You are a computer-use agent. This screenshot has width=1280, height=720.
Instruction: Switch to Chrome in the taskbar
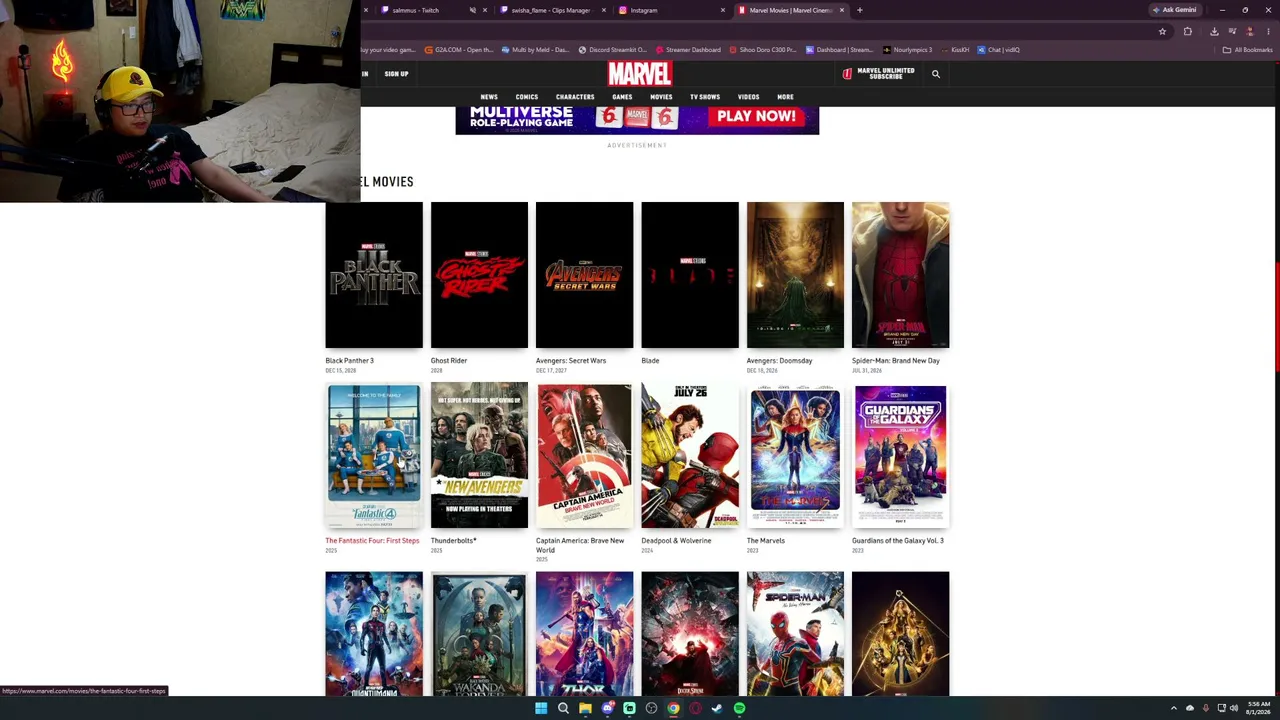click(673, 708)
